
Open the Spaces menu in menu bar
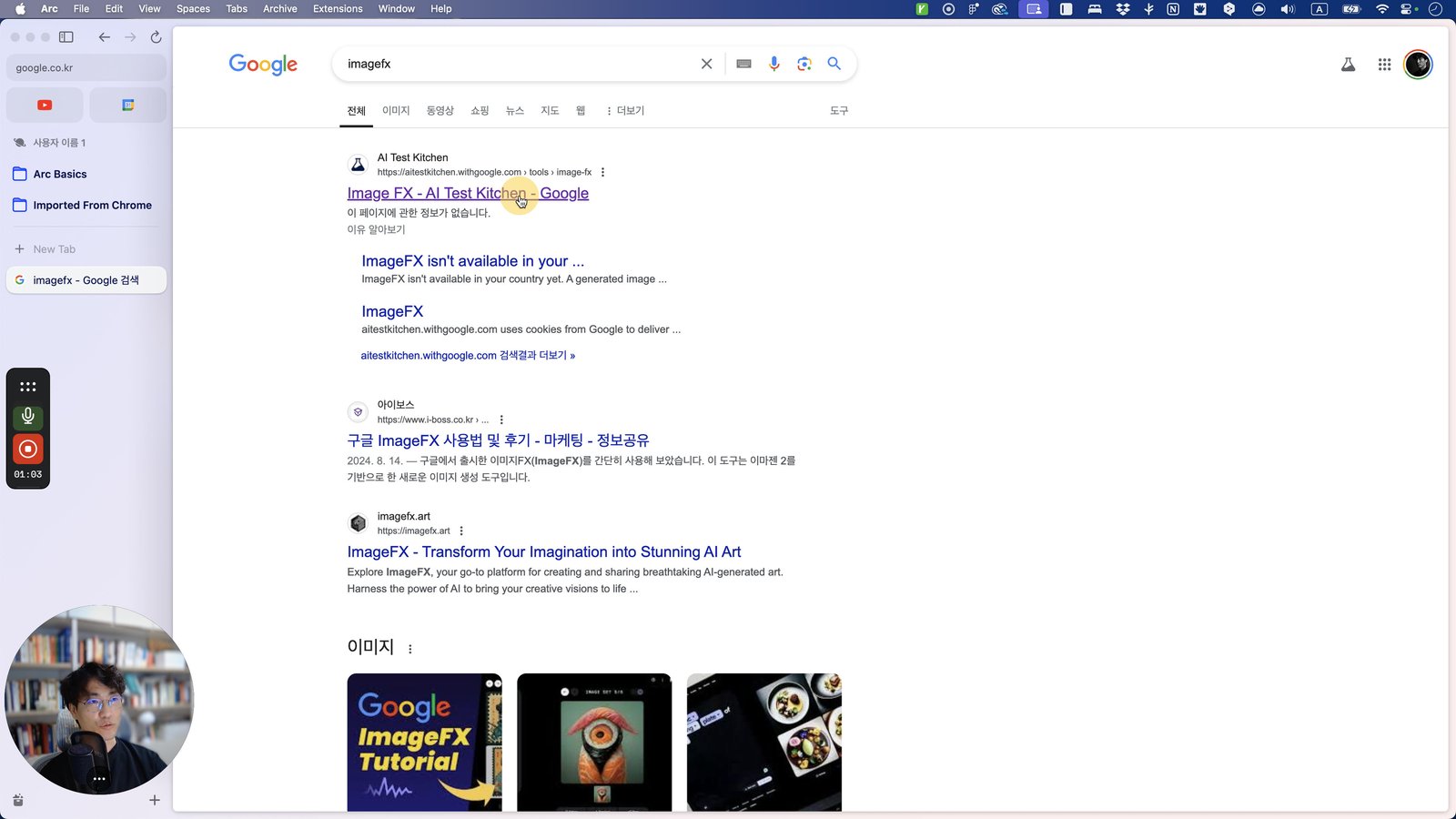(x=193, y=9)
